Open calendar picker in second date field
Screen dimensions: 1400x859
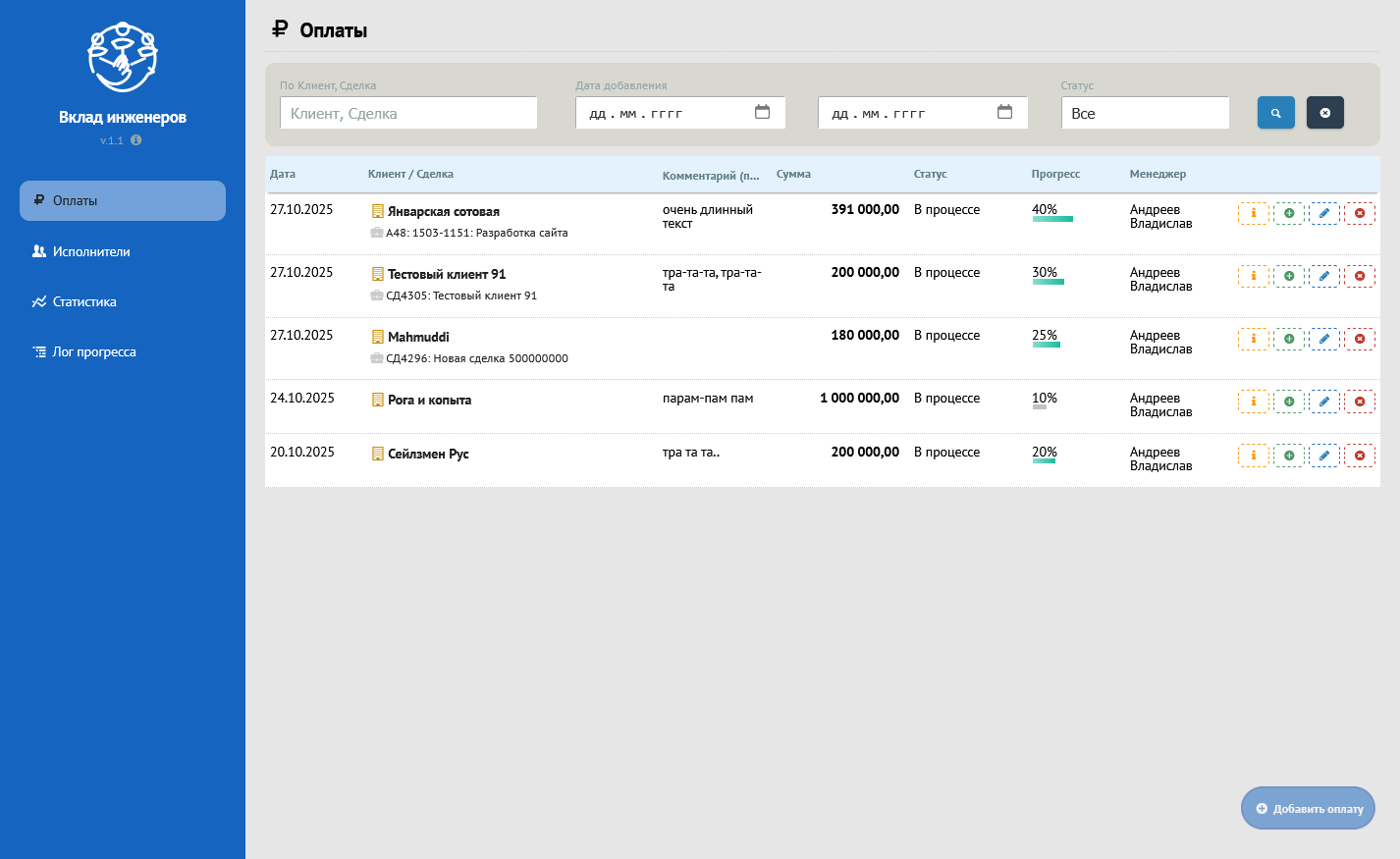[1004, 112]
